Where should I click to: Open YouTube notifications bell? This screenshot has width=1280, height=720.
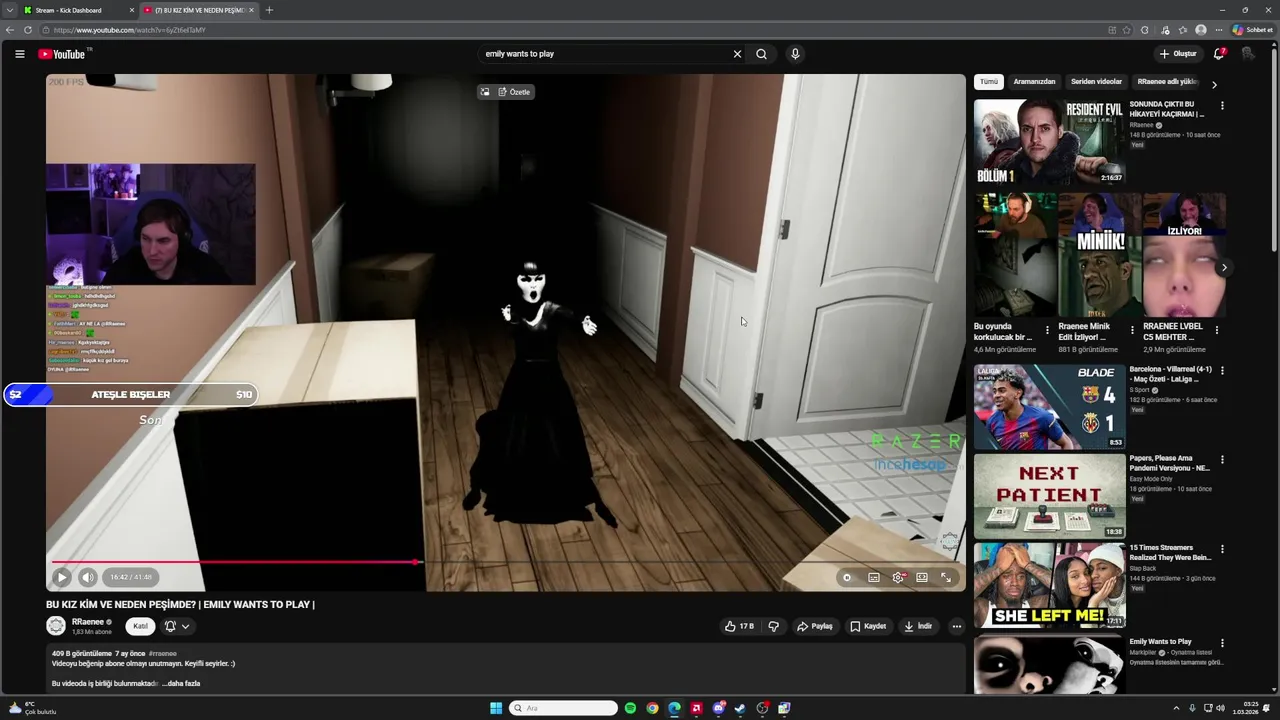click(1219, 54)
